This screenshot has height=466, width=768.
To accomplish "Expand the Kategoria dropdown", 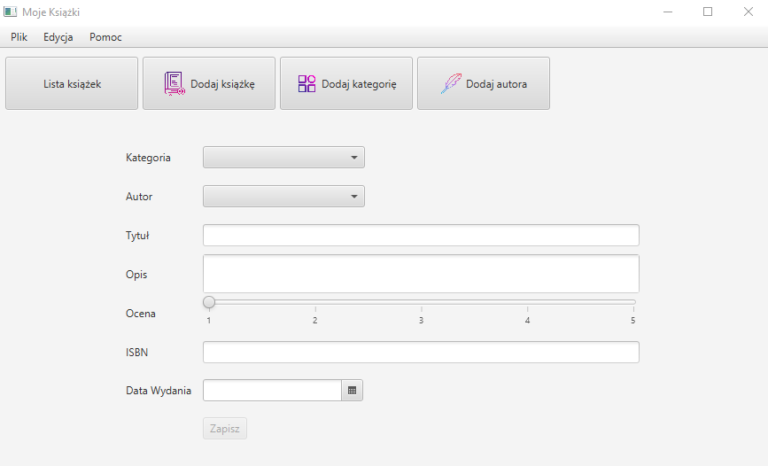I will coord(284,157).
